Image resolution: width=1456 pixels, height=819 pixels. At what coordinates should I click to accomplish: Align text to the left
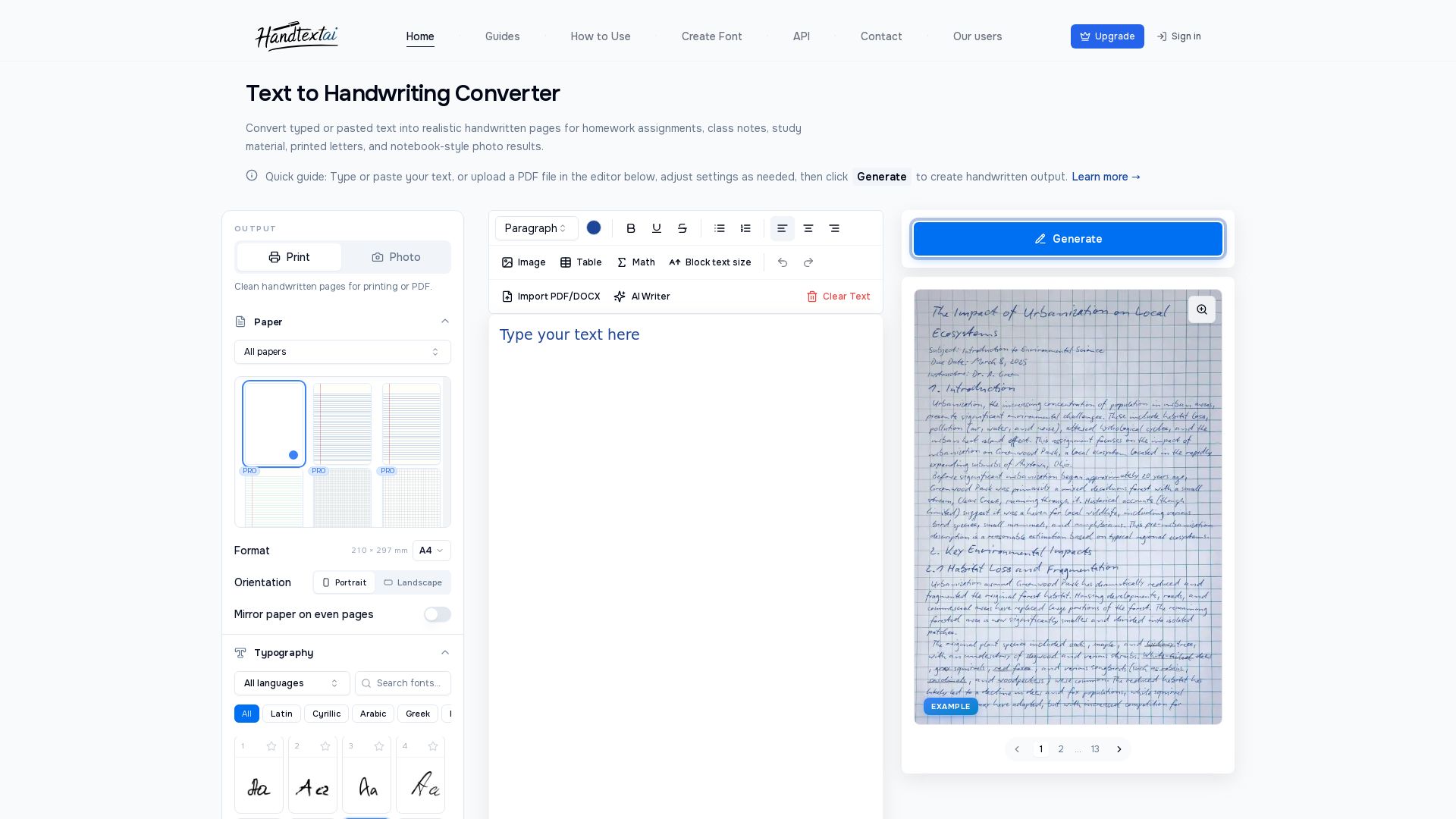783,228
